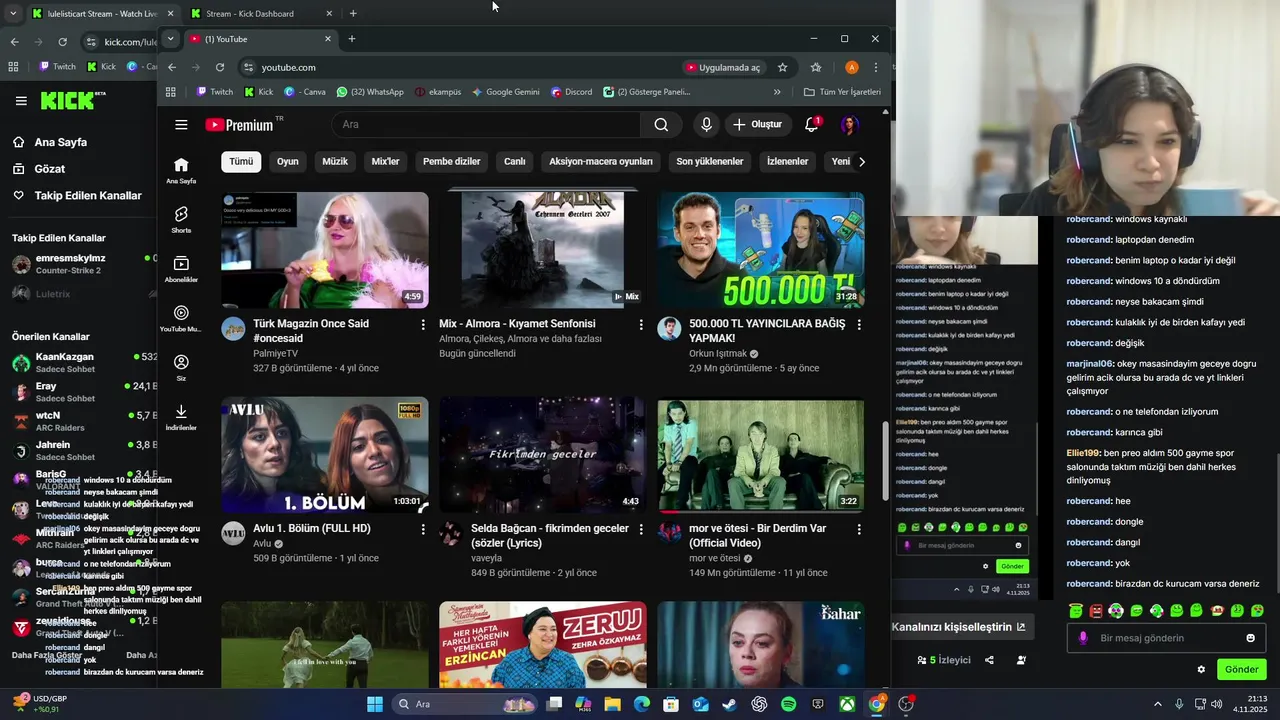Open İndirilenler downloads in YouTube sidebar
The width and height of the screenshot is (1280, 720).
point(181,417)
